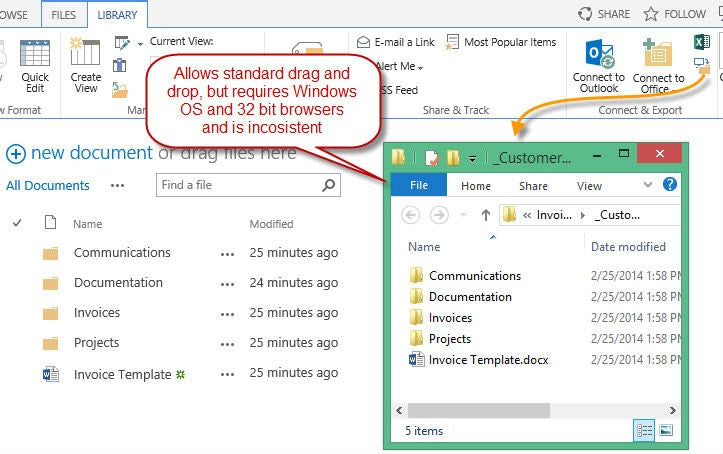Screen dimensions: 723x454
Task: Click Most Popular Items icon
Action: click(x=453, y=42)
